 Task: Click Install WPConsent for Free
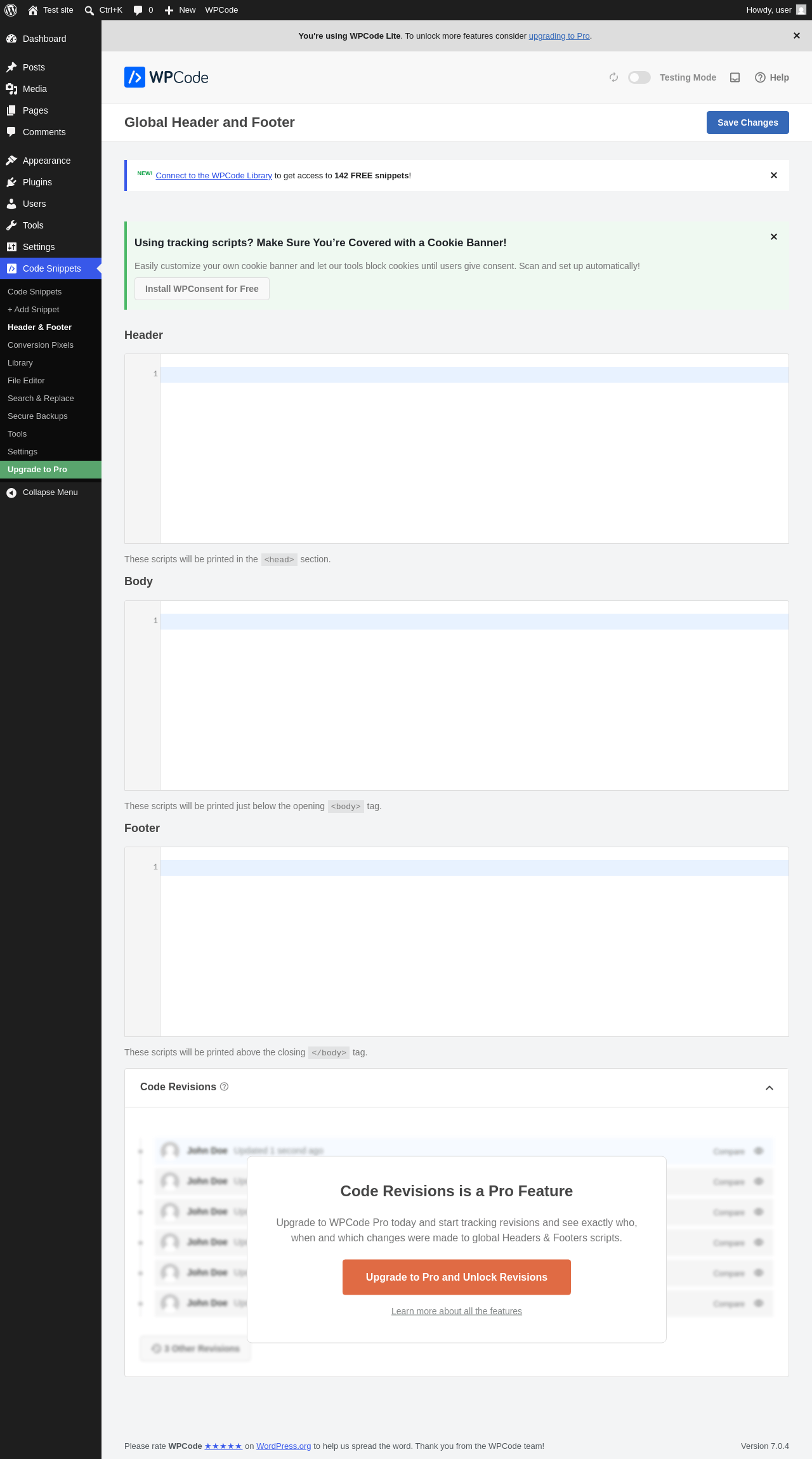point(202,289)
